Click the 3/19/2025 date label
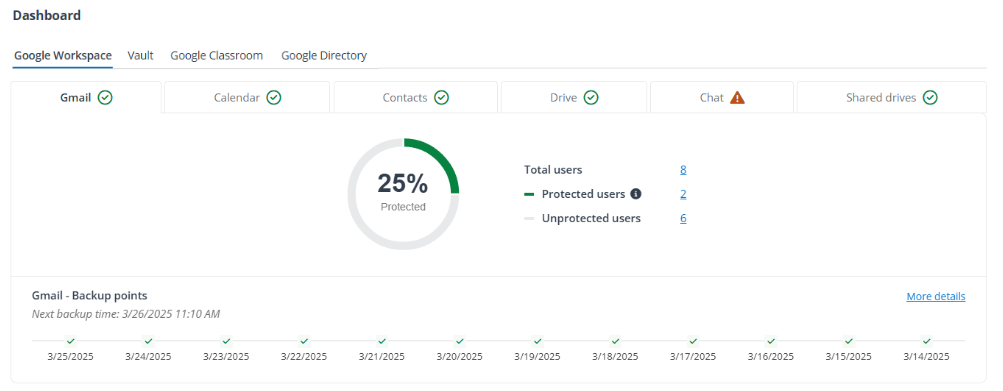This screenshot has height=391, width=1003. (x=538, y=356)
